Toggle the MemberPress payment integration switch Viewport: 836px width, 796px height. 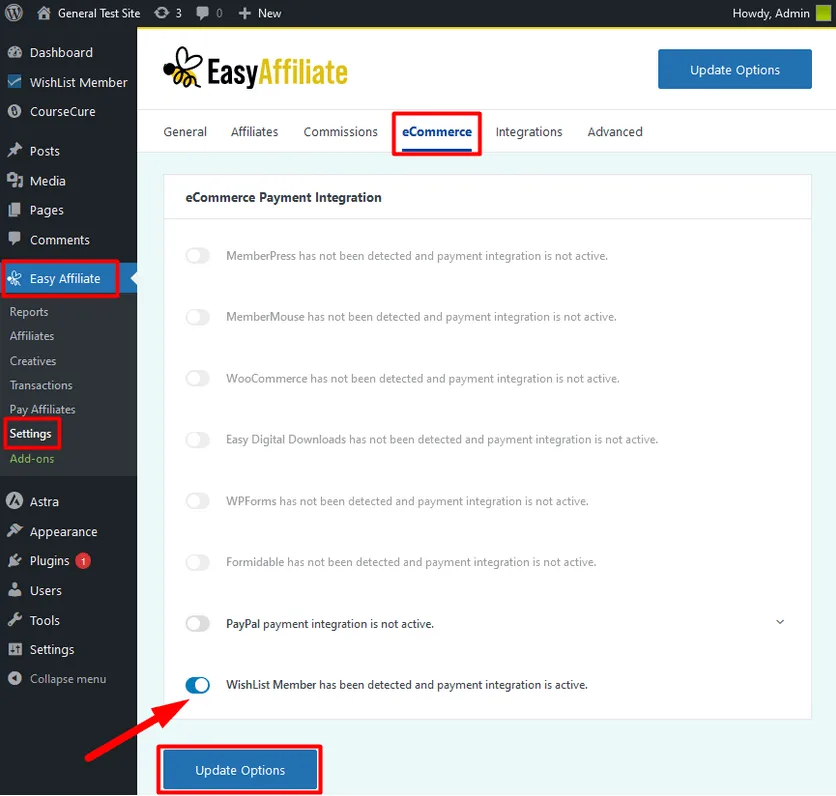pyautogui.click(x=197, y=256)
